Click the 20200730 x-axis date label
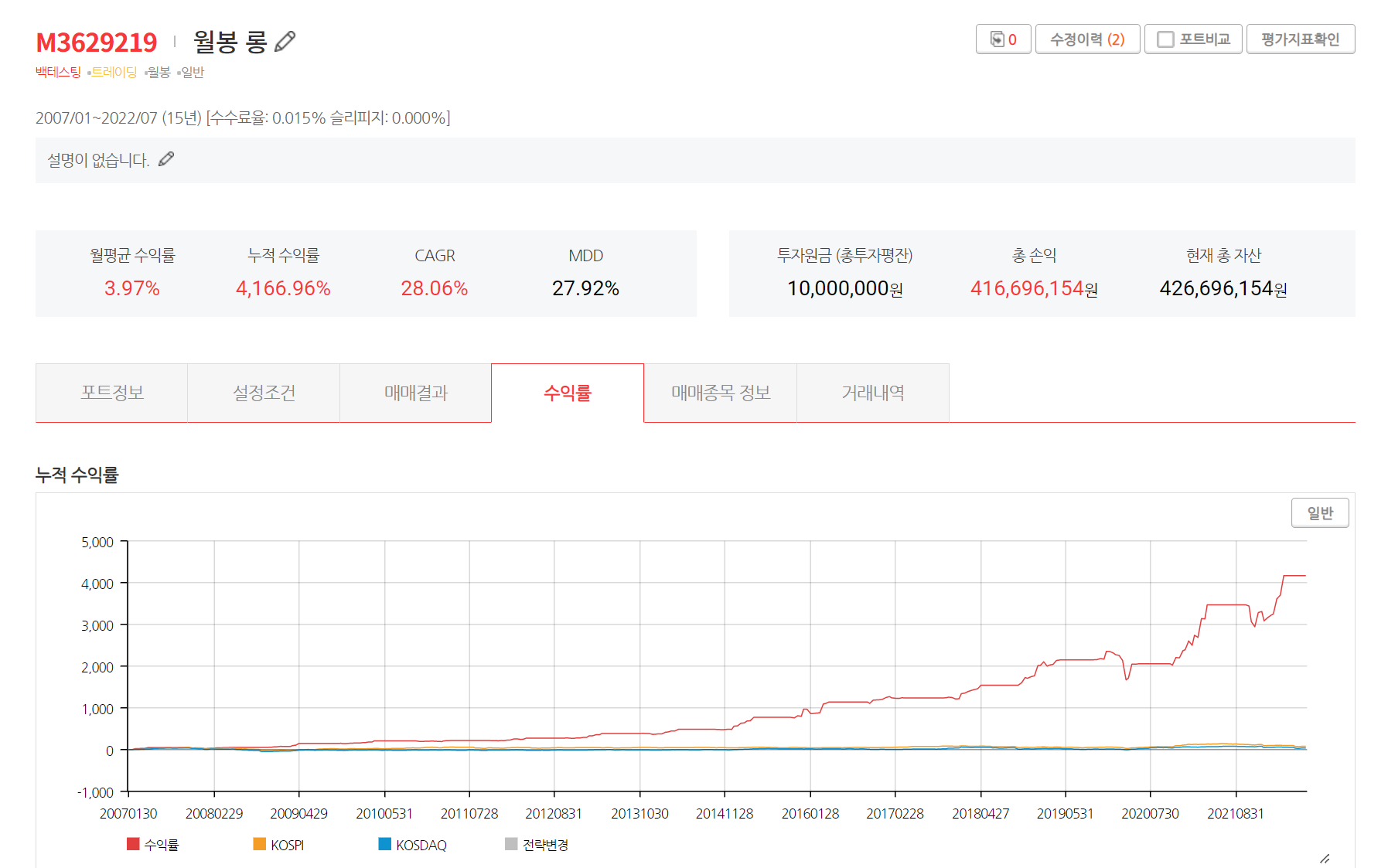This screenshot has width=1388, height=868. click(x=1150, y=814)
